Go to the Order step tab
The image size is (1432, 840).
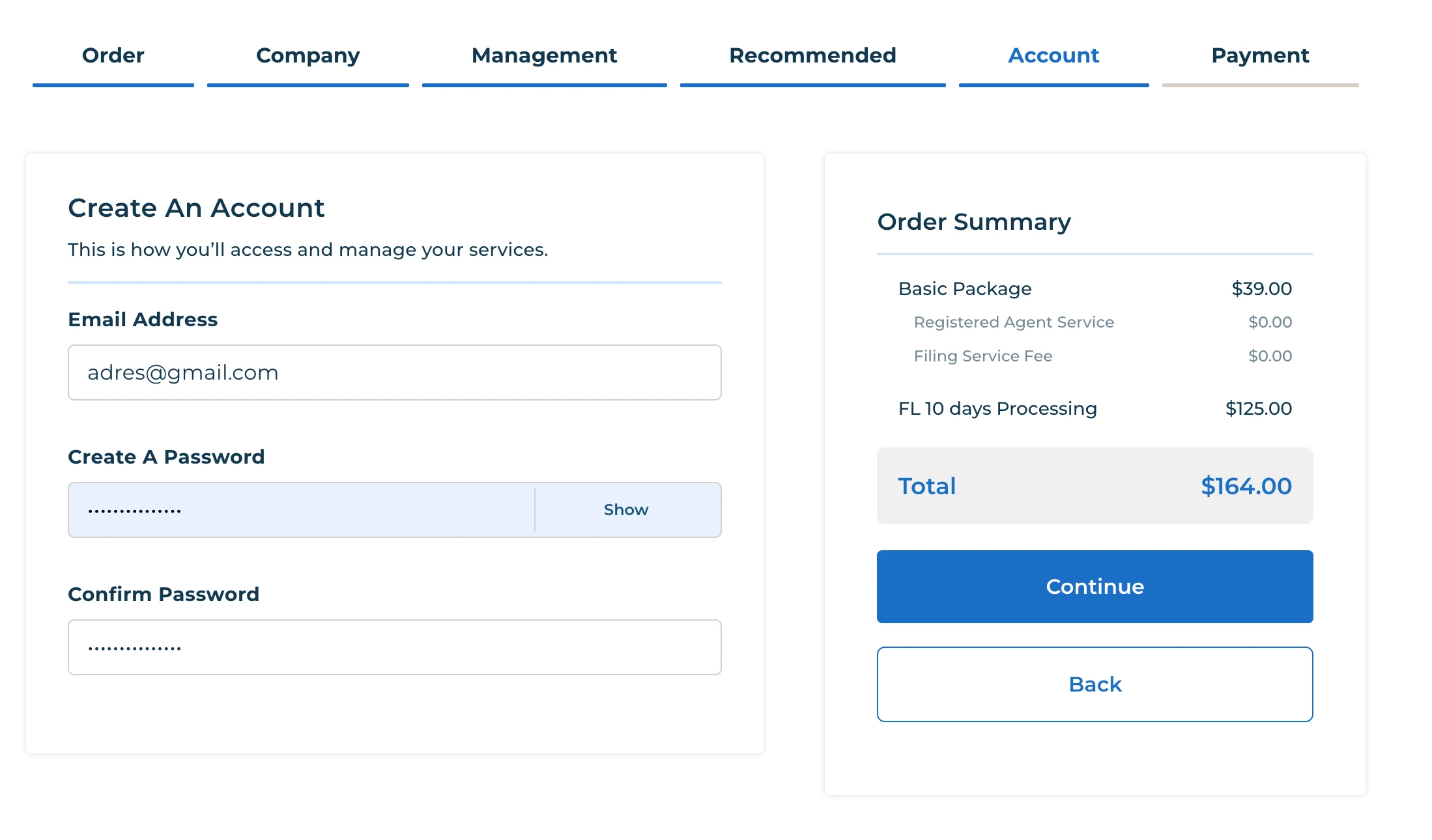click(x=113, y=56)
